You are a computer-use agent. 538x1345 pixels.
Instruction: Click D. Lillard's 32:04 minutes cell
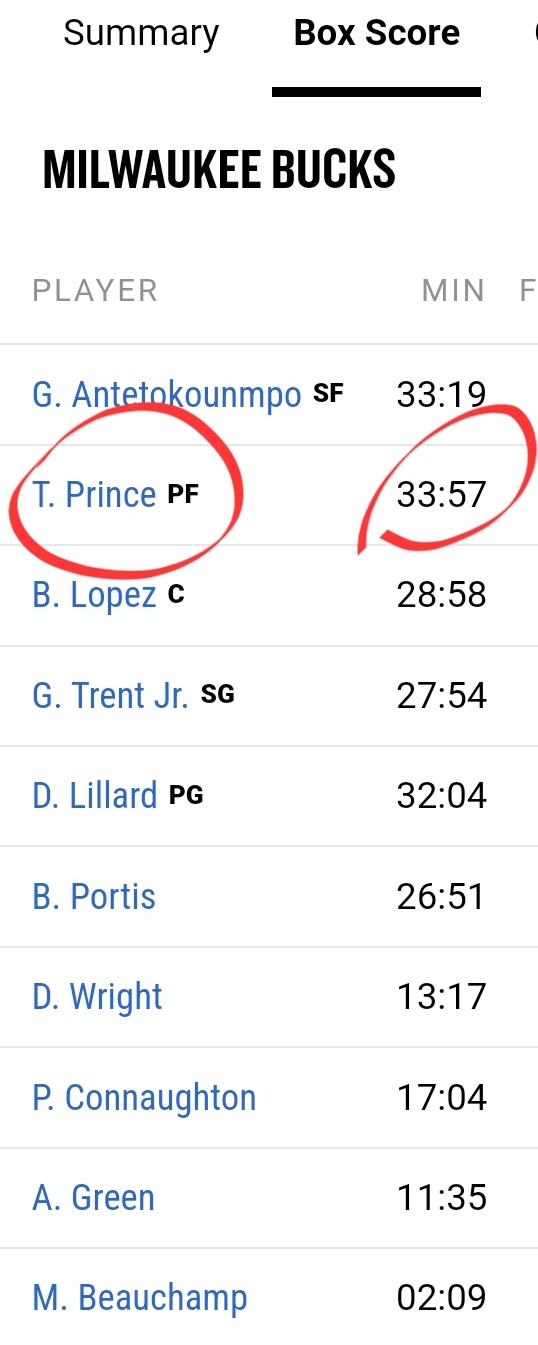coord(441,796)
